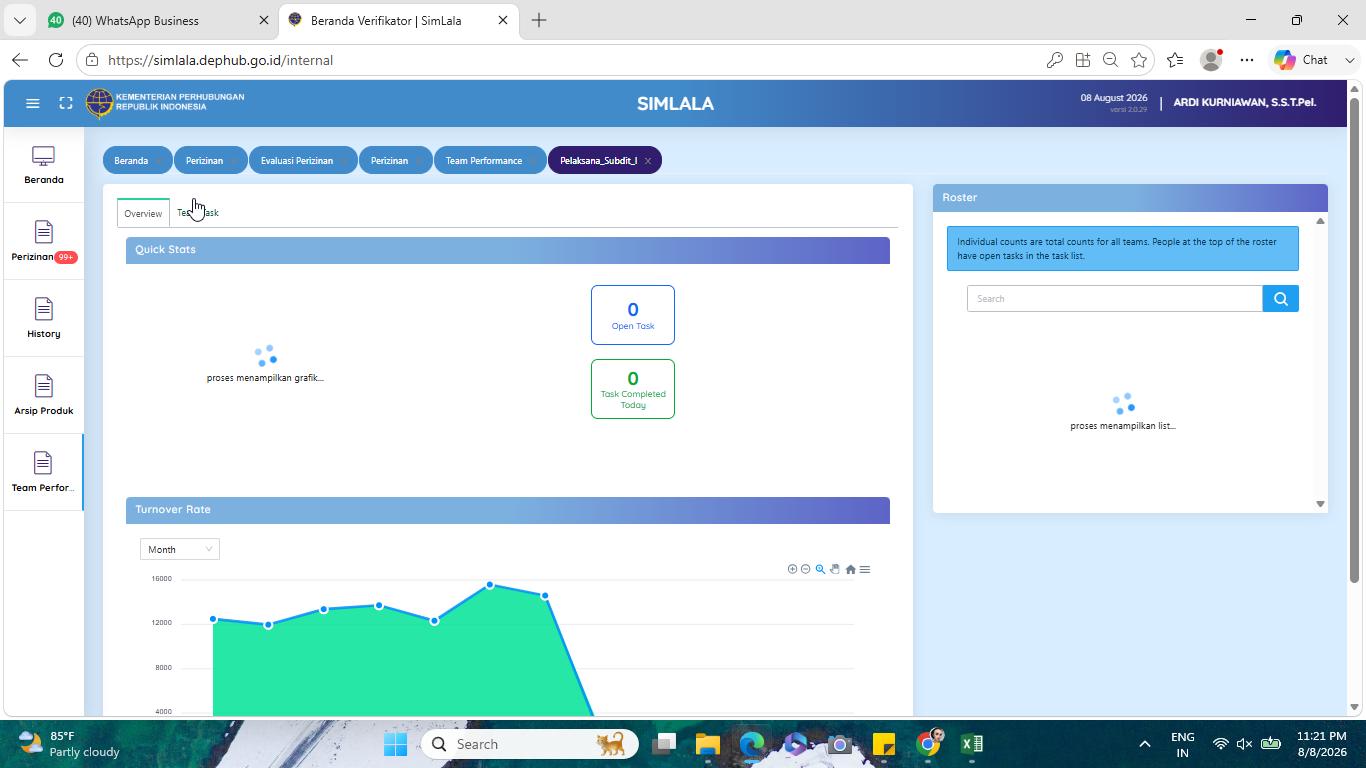Click the Roster panel scroll-down arrow
Screen dimensions: 1366x768
1320,504
